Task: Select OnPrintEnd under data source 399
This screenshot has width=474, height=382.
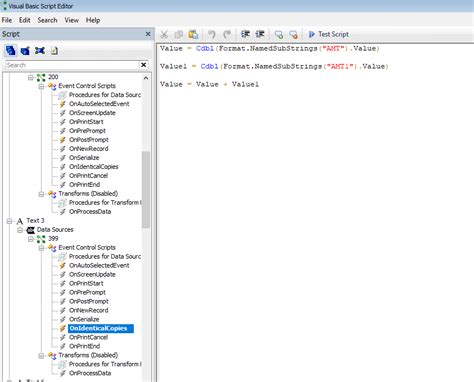Action: pyautogui.click(x=84, y=346)
